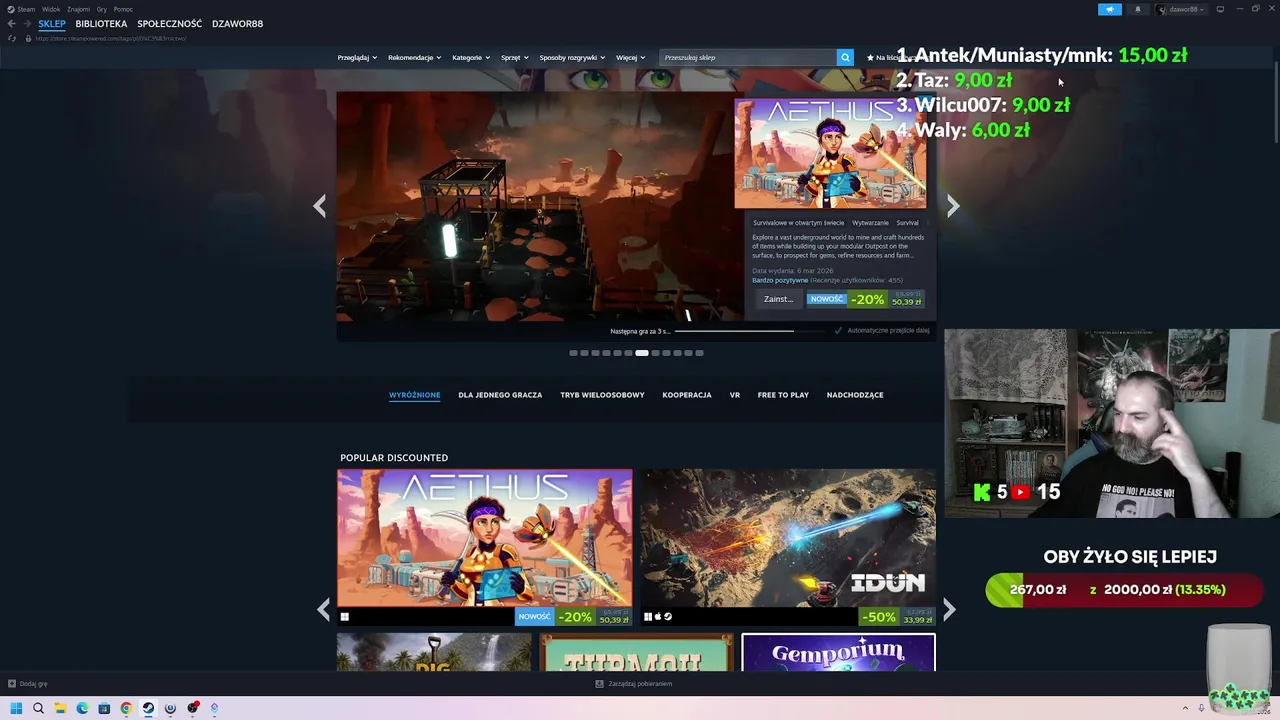
Task: Click the Add game plus icon
Action: [12, 684]
